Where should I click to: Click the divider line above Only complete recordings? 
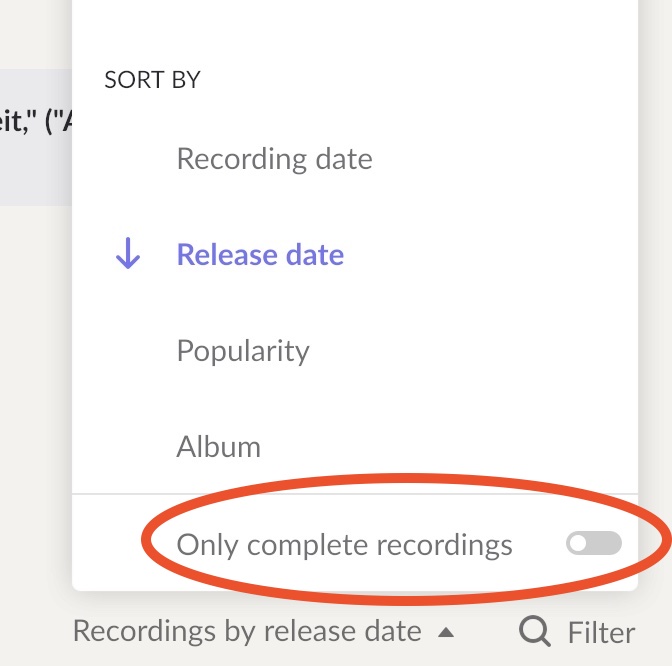pos(355,494)
